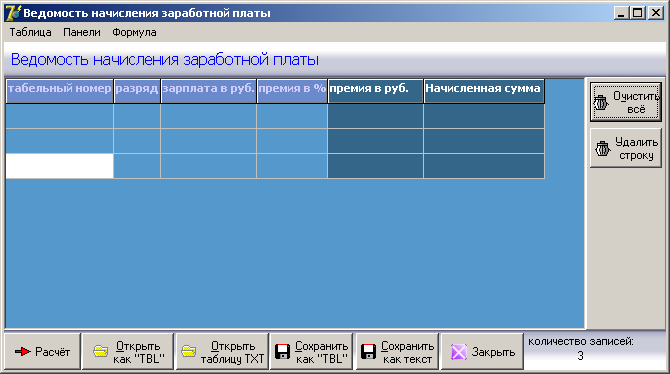The height and width of the screenshot is (374, 670).
Task: Click the floppy icon on Сохранить как "TBL"
Action: pyautogui.click(x=282, y=352)
